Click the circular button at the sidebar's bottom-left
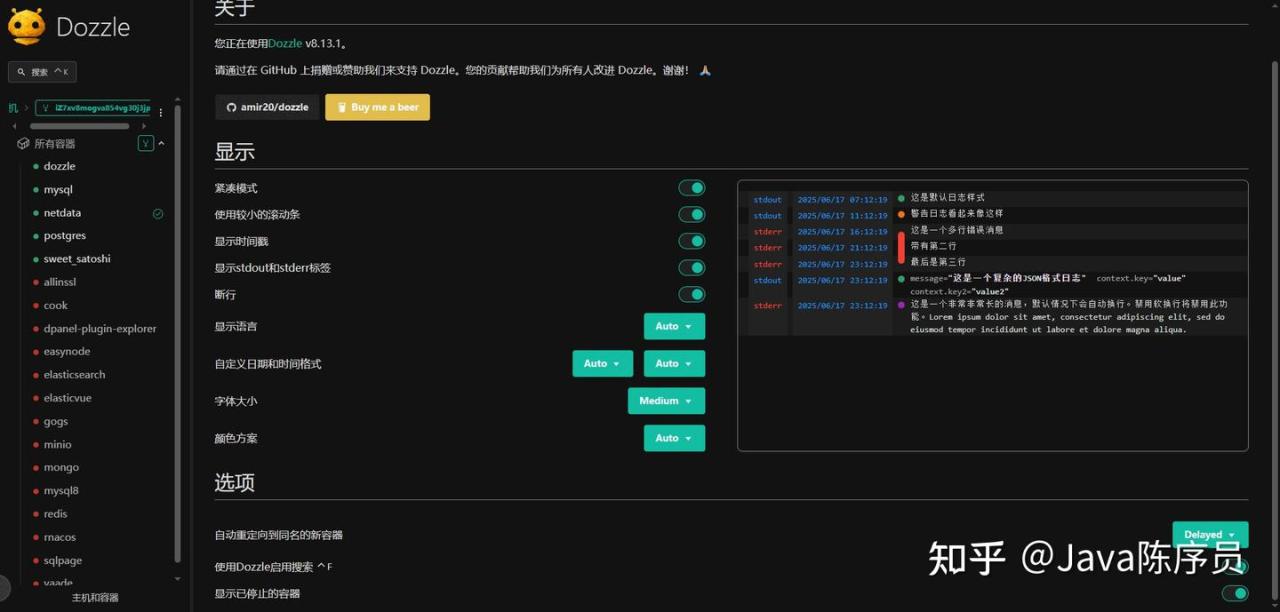1280x612 pixels. click(x=3, y=589)
